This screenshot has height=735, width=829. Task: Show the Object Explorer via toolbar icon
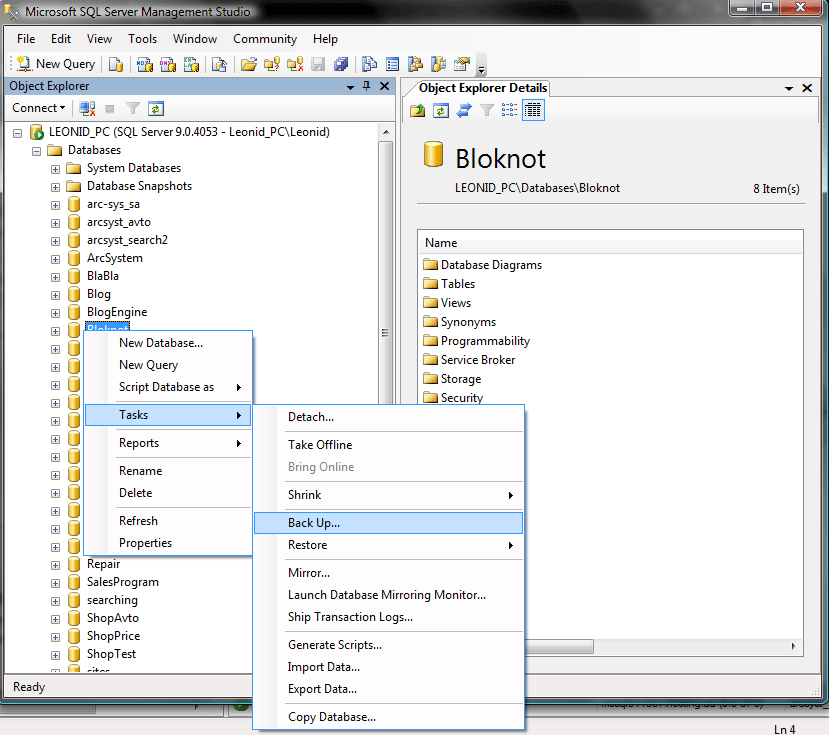pyautogui.click(x=415, y=65)
